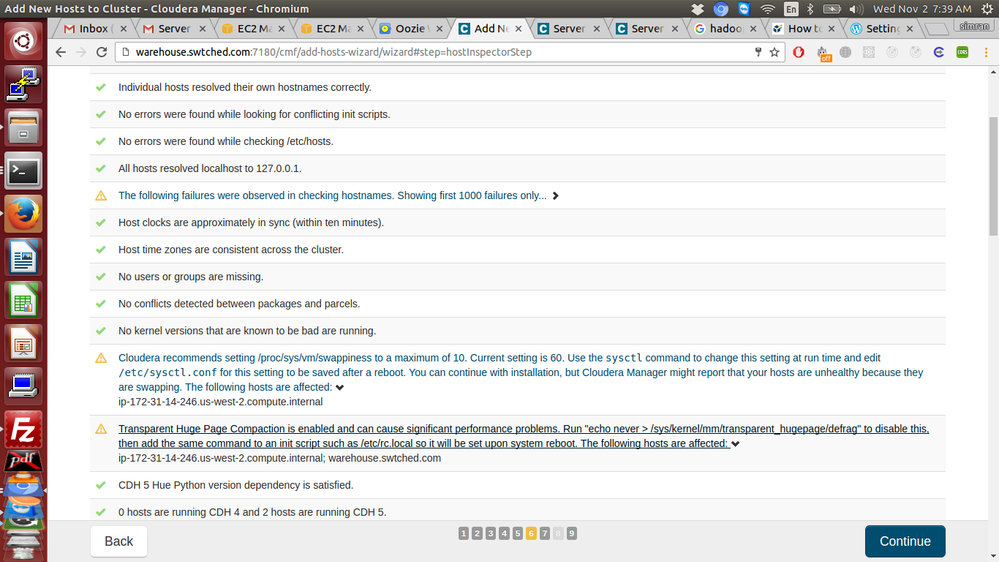Click the Back button

[x=119, y=541]
